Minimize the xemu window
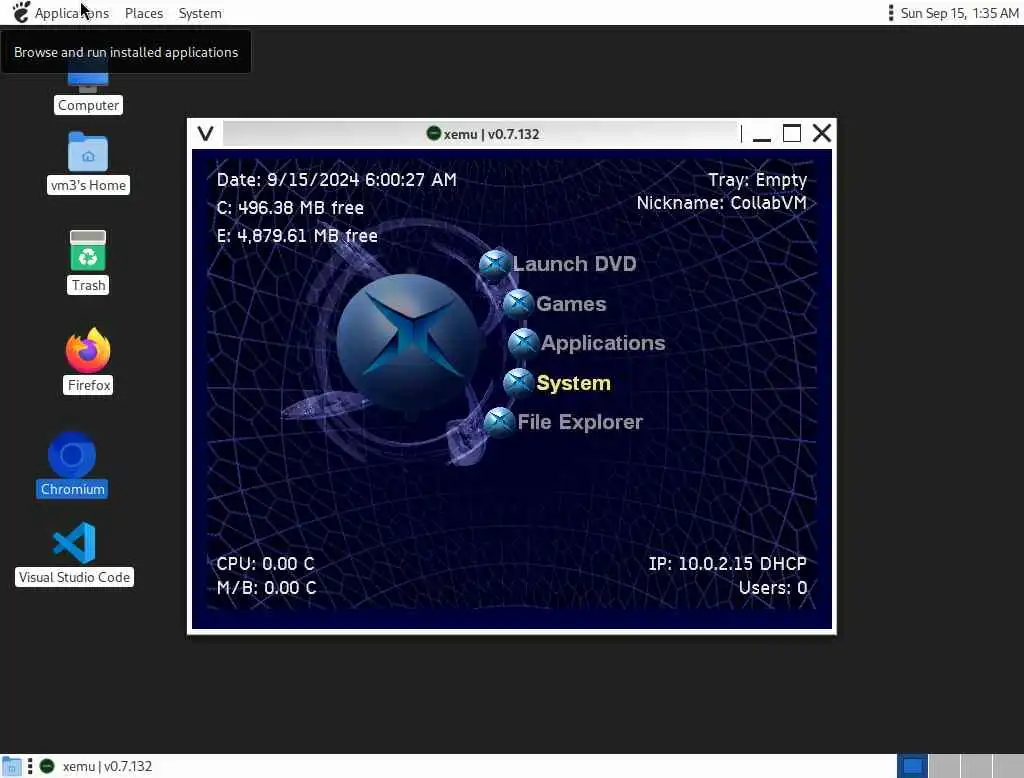This screenshot has width=1024, height=778. (x=762, y=134)
